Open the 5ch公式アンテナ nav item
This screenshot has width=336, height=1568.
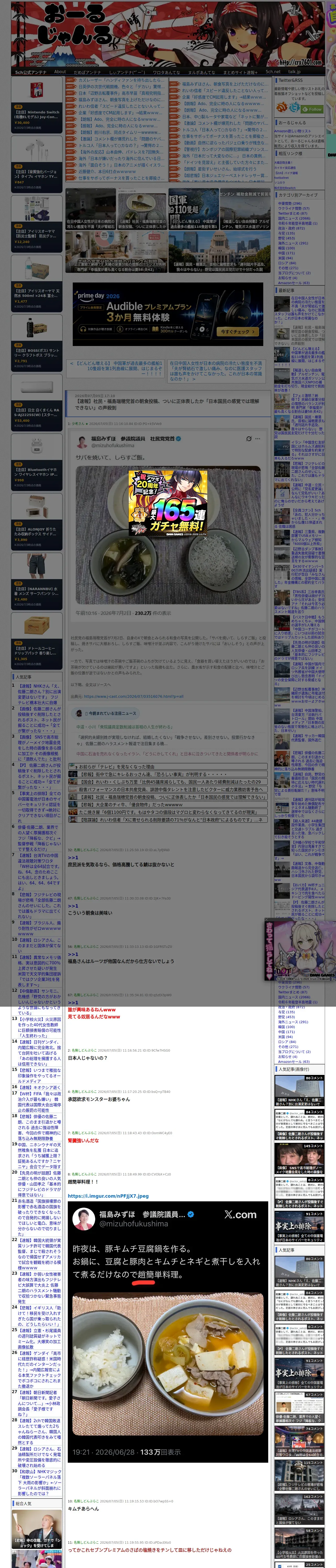31,72
